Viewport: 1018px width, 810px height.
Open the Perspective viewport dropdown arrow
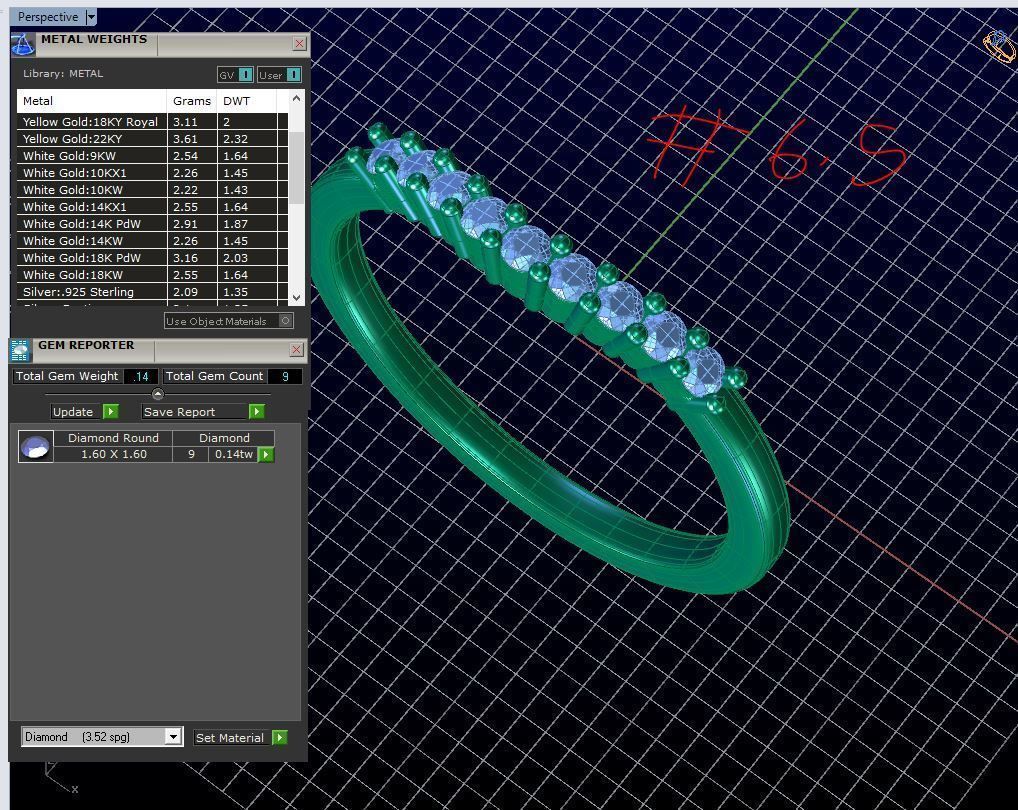tap(91, 17)
